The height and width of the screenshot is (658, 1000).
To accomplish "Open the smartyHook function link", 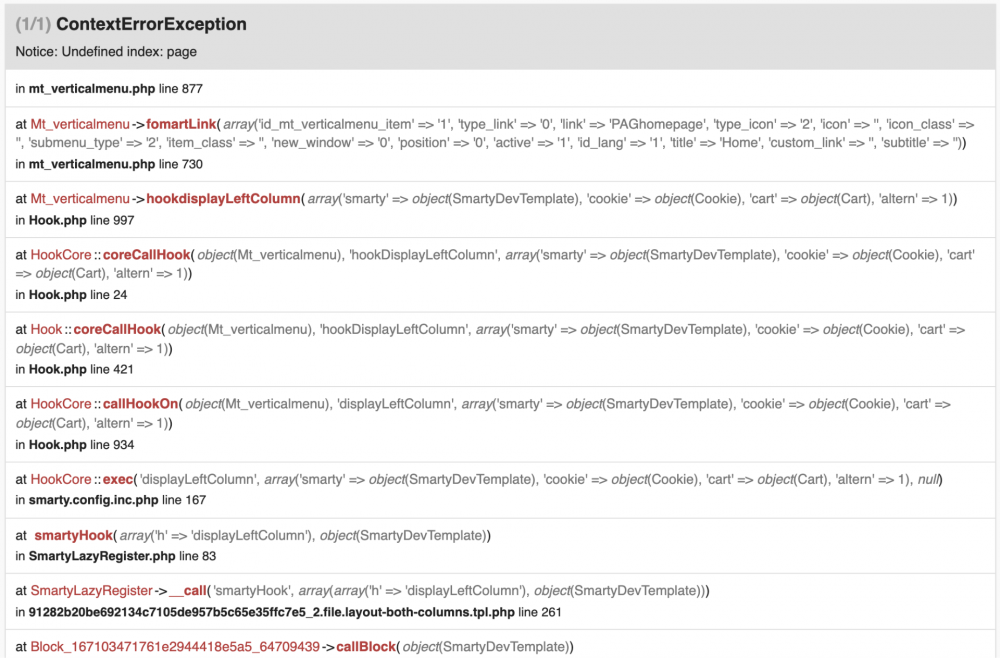I will tap(72, 535).
